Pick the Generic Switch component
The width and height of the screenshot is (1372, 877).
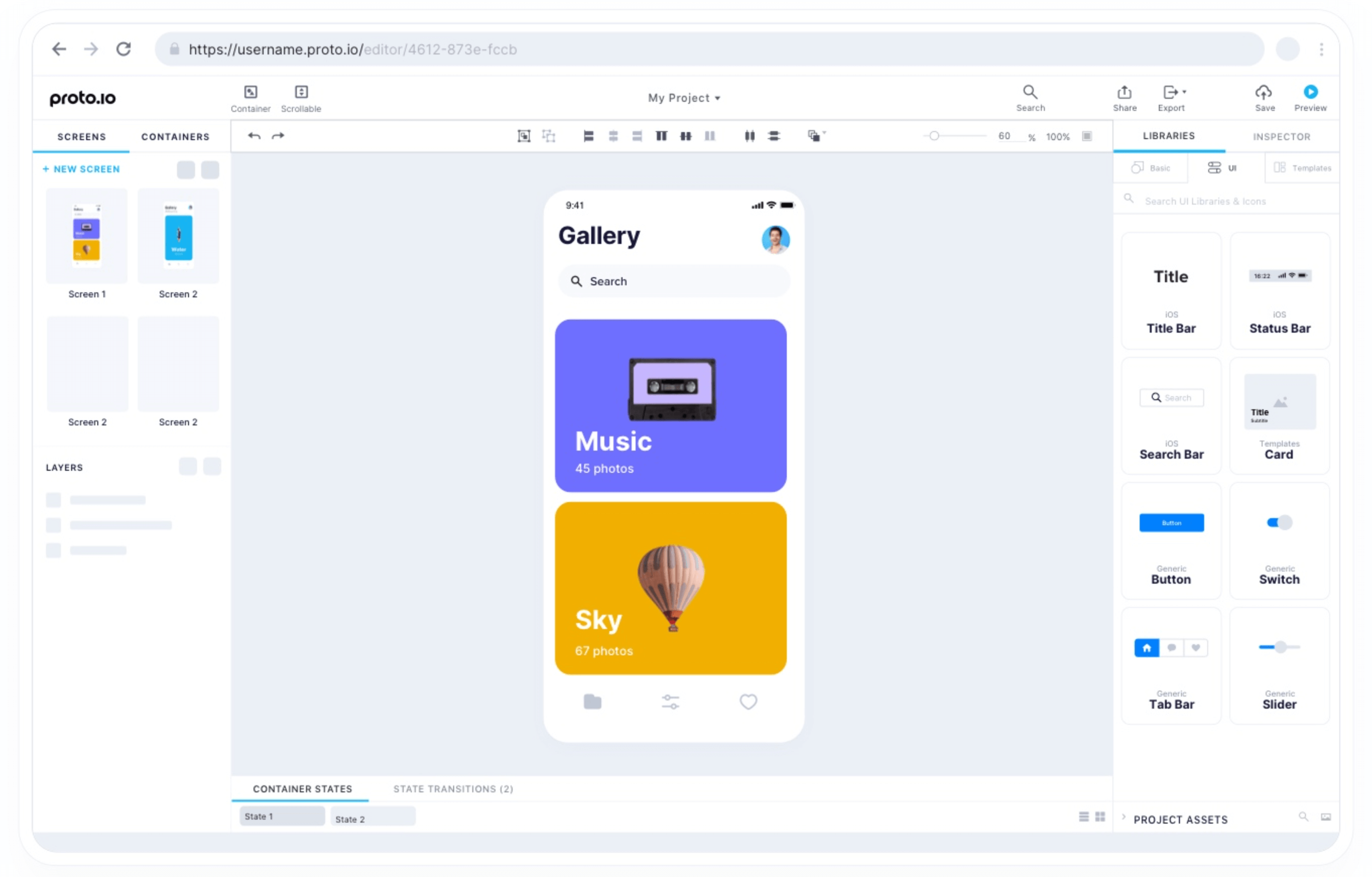[x=1280, y=541]
